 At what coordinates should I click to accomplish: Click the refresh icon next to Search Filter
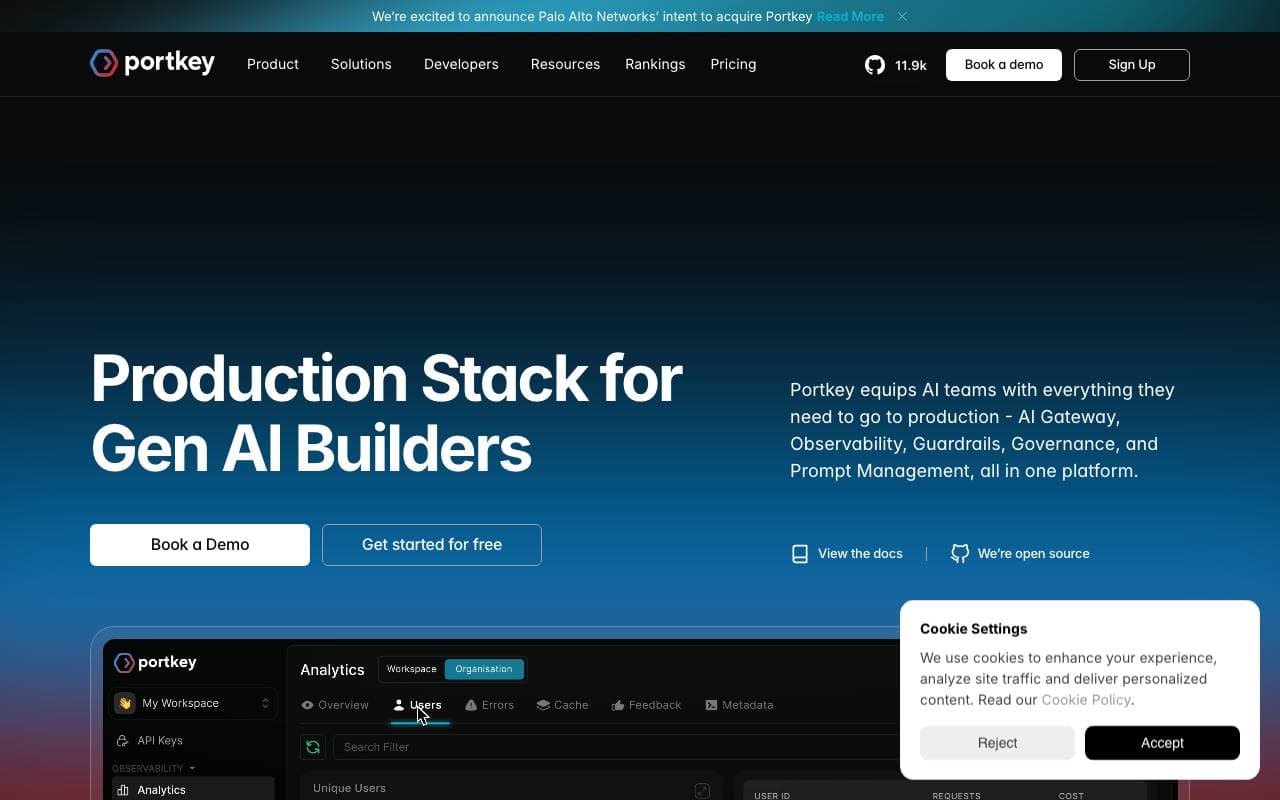point(313,747)
